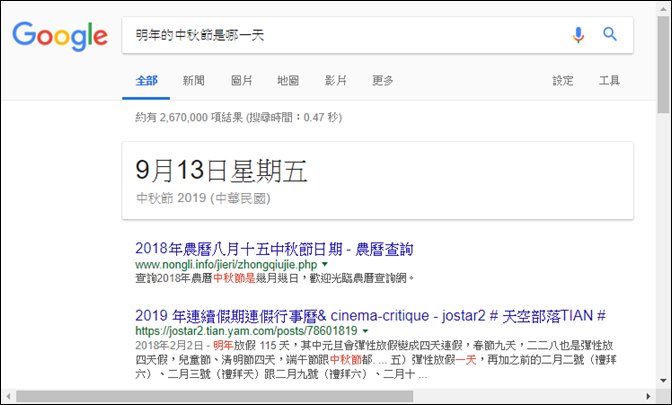The image size is (672, 405).
Task: Click vertical scrollbar up arrow
Action: (x=663, y=8)
